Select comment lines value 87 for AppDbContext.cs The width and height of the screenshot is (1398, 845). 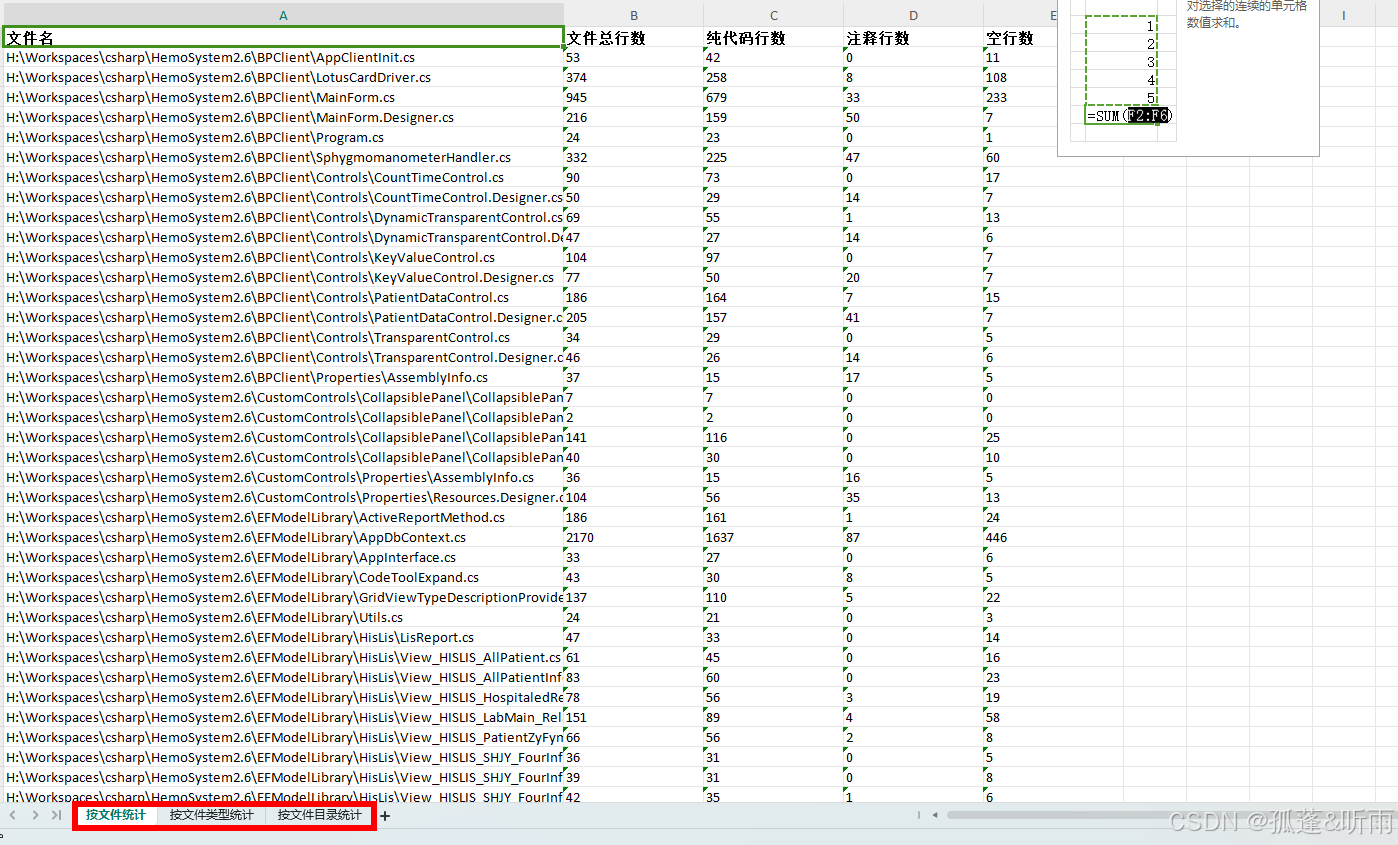click(x=913, y=538)
